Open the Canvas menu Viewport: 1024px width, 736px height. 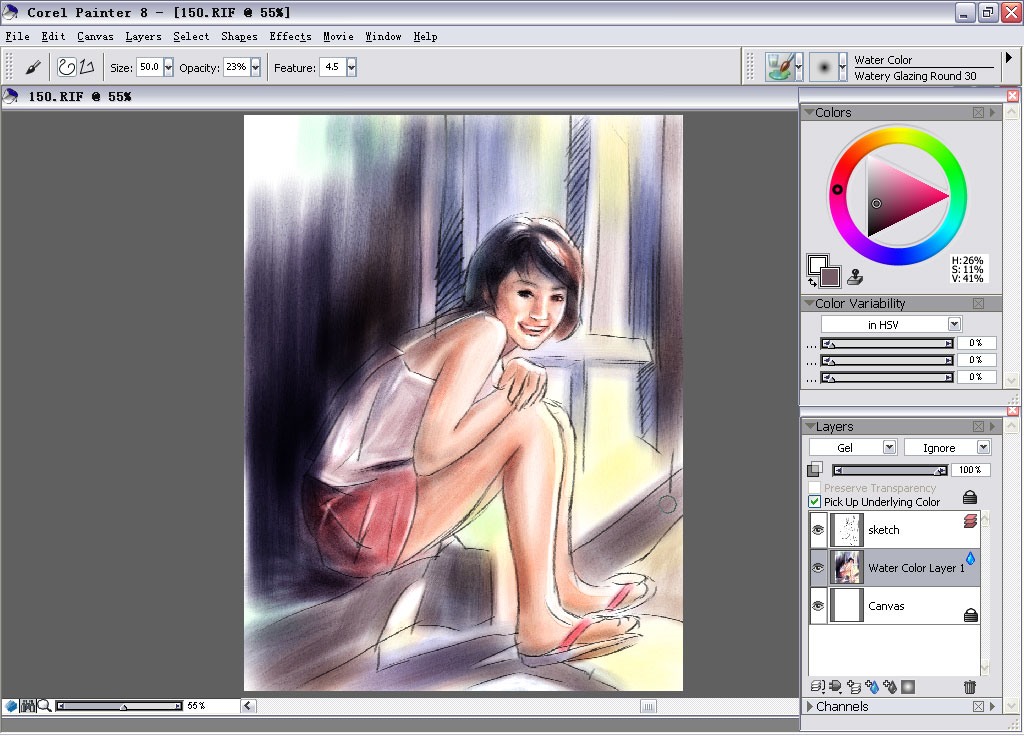[x=95, y=37]
